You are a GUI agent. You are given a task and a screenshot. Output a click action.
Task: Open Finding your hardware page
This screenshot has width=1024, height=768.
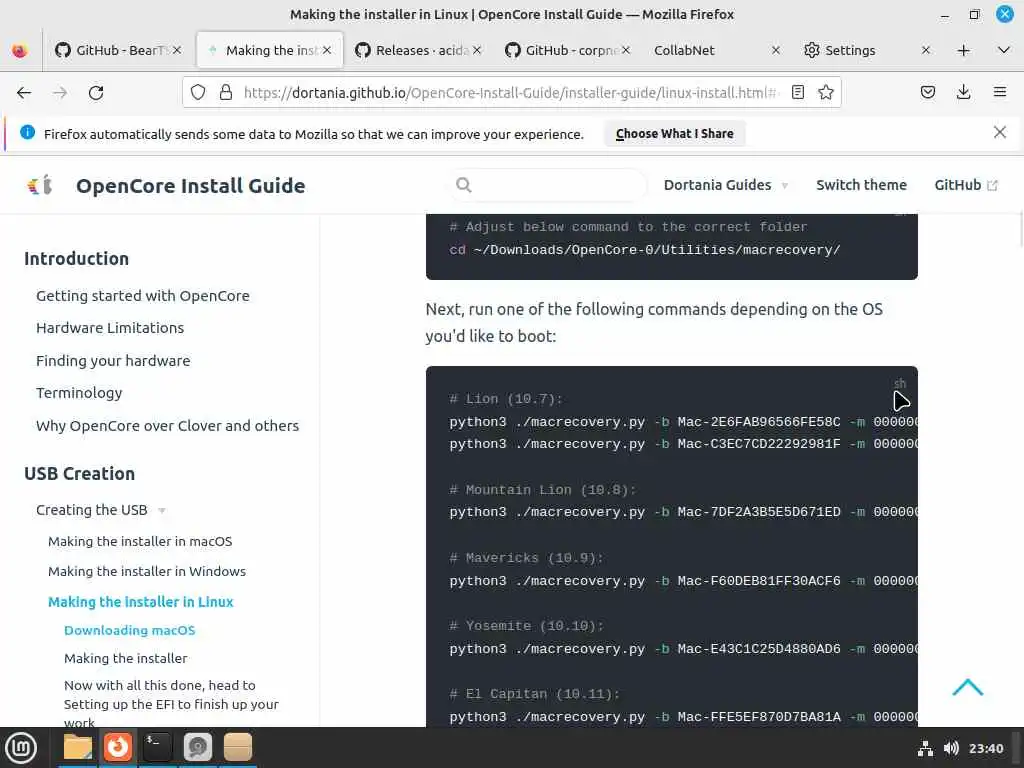coord(113,360)
